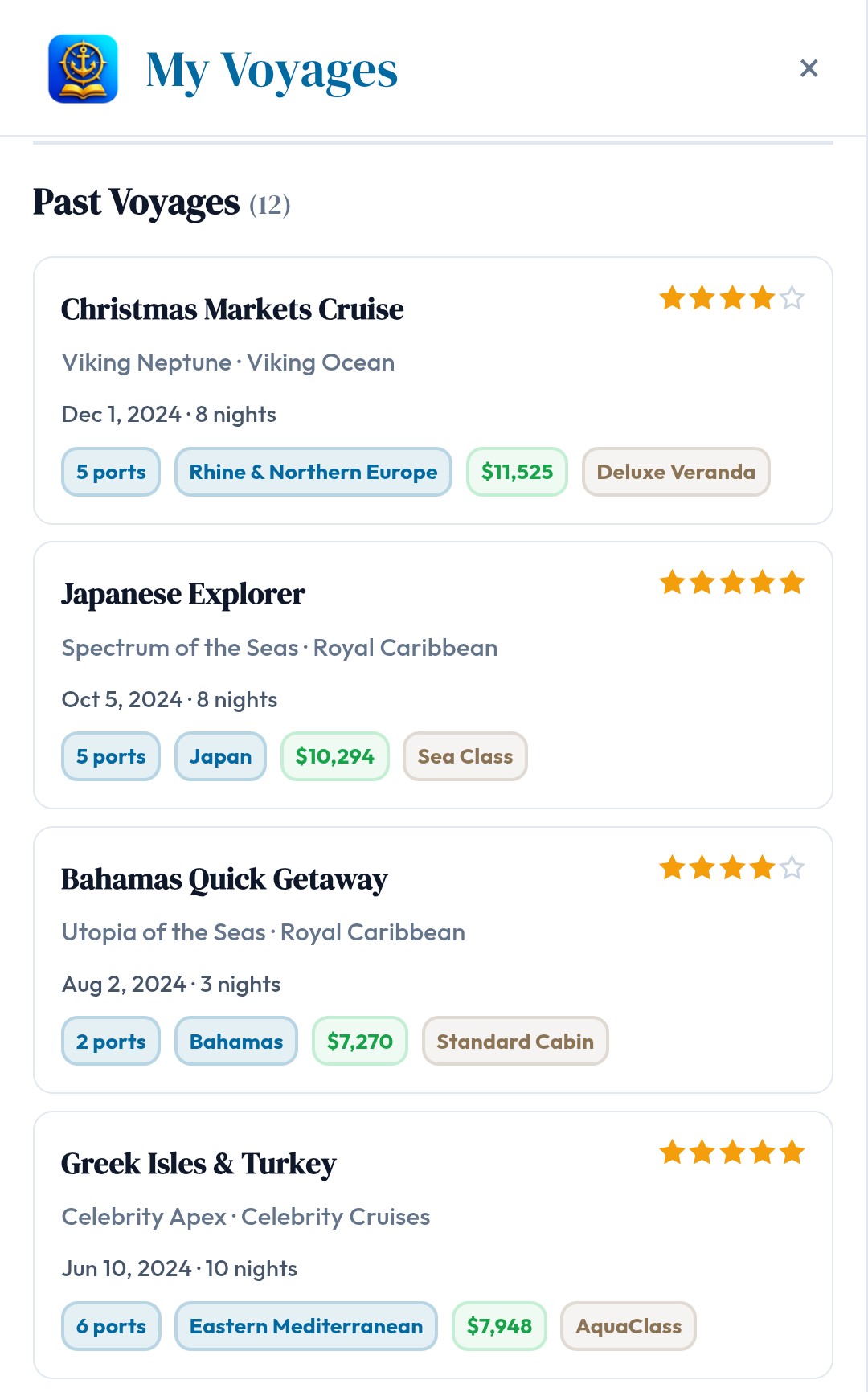
Task: Click the 6 ports badge
Action: coord(111,1326)
